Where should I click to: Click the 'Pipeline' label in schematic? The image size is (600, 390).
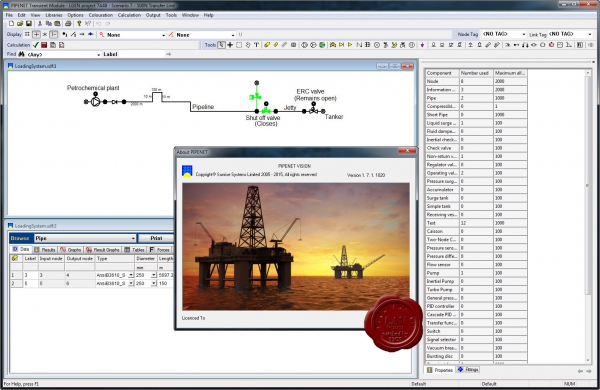pos(203,107)
